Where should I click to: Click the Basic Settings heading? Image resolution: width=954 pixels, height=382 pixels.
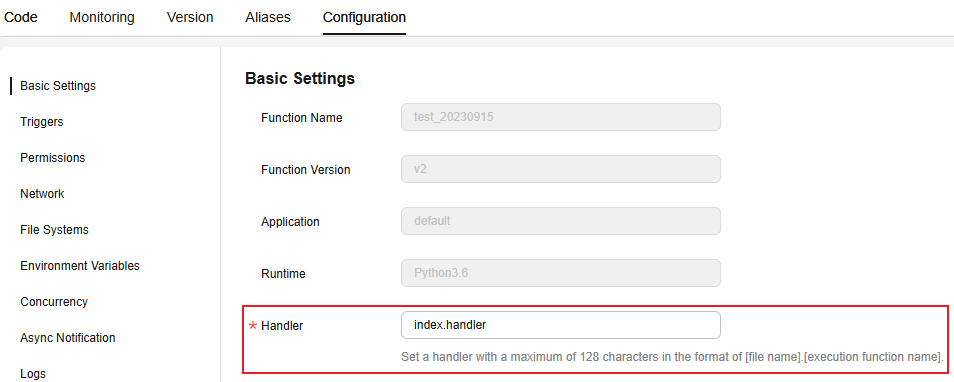300,78
